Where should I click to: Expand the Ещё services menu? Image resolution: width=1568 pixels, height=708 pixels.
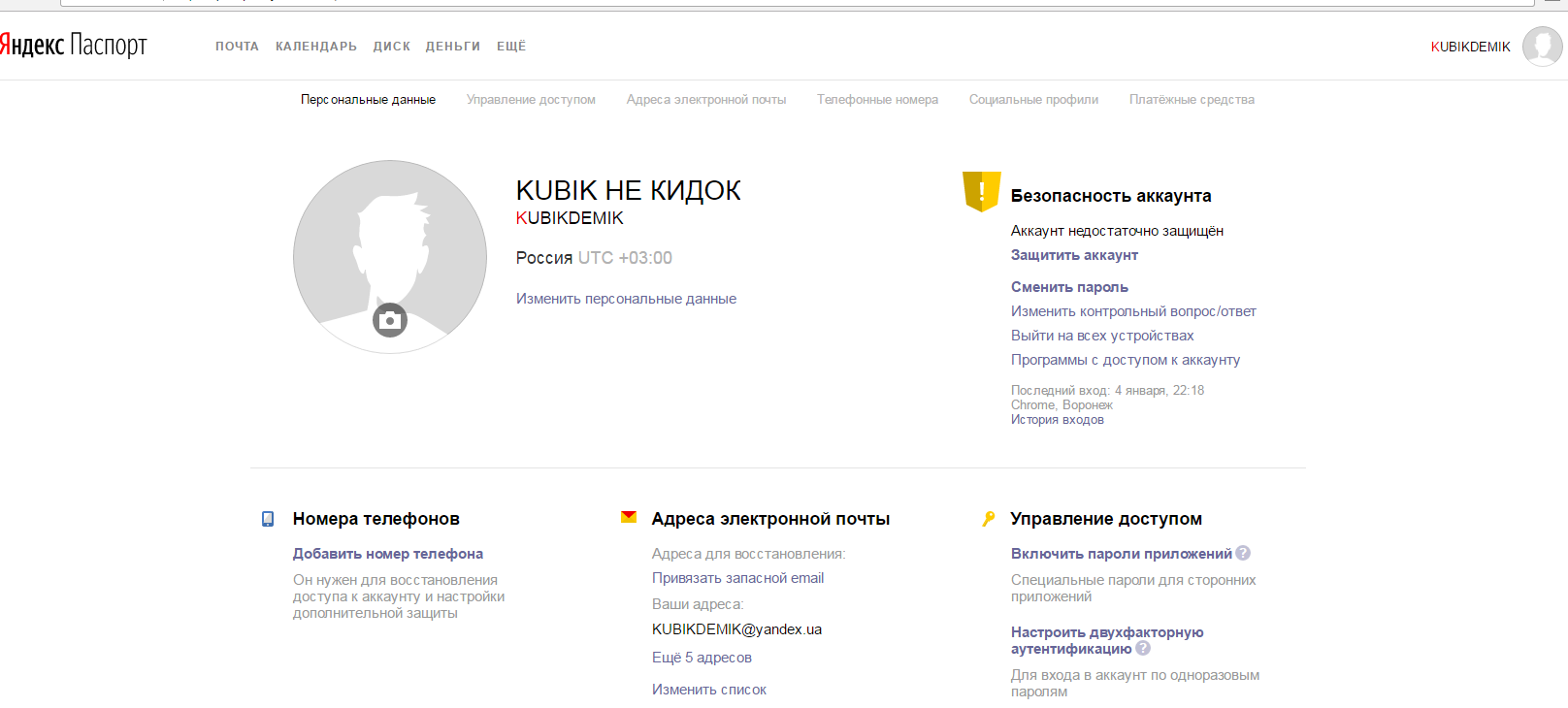511,47
